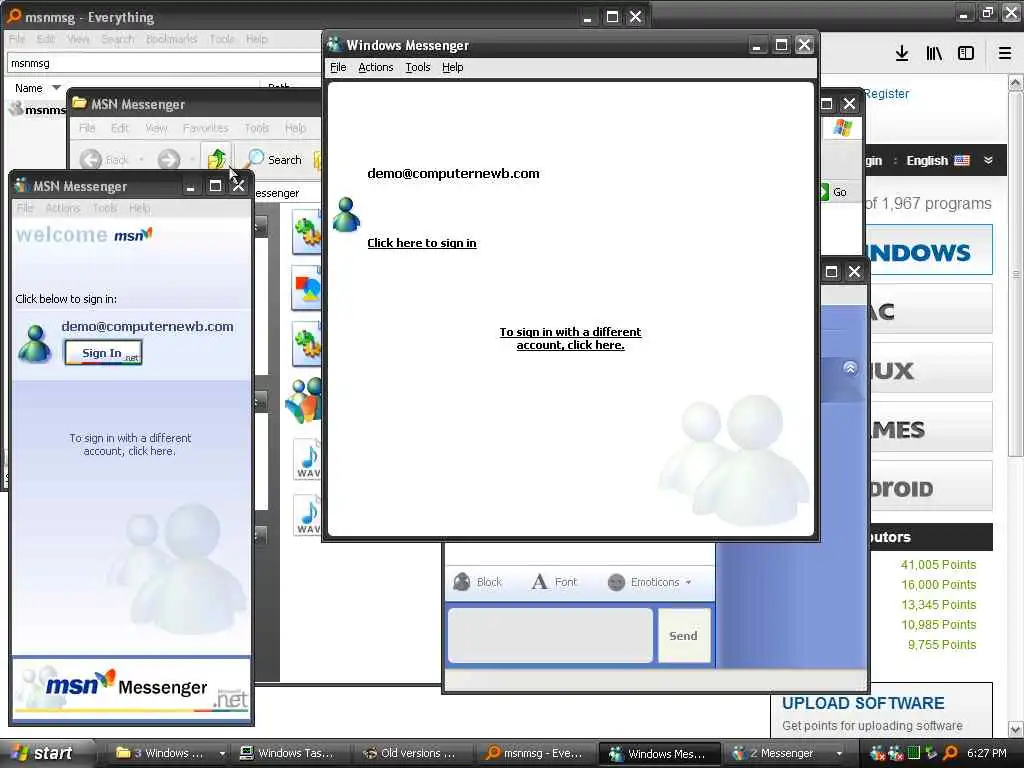Screen dimensions: 1024x768
Task: Open Bookmarks menu in Everything window
Action: tap(171, 39)
